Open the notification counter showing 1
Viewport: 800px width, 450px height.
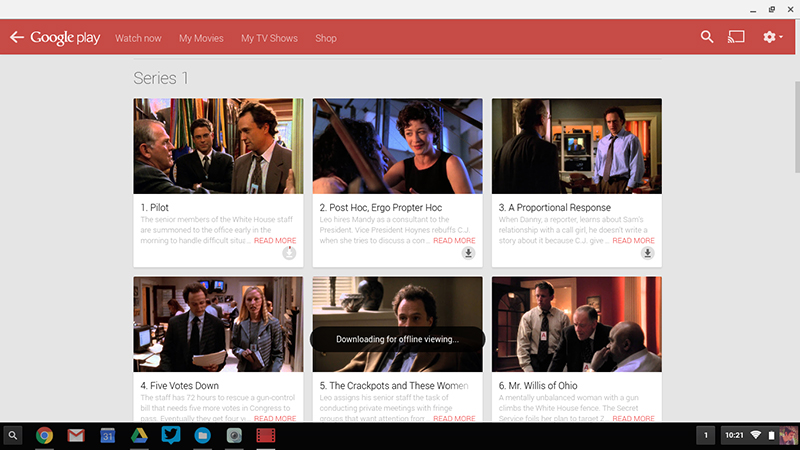coord(706,435)
